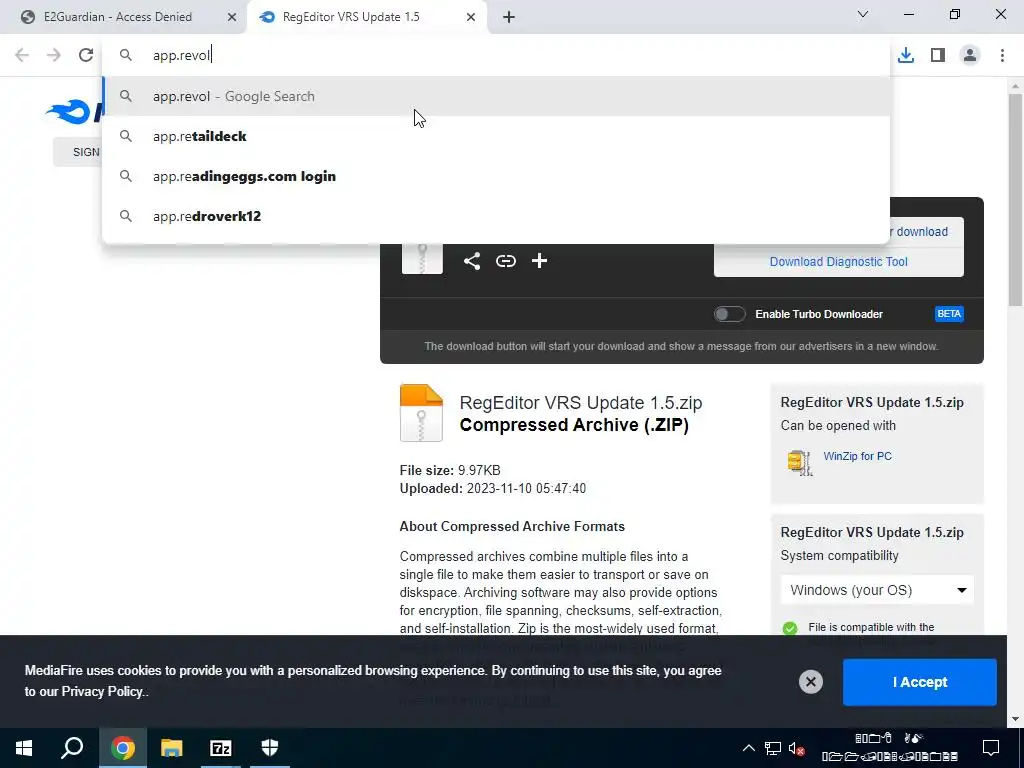Pick the app.redroverk12 suggestion
The height and width of the screenshot is (768, 1024).
[496, 216]
